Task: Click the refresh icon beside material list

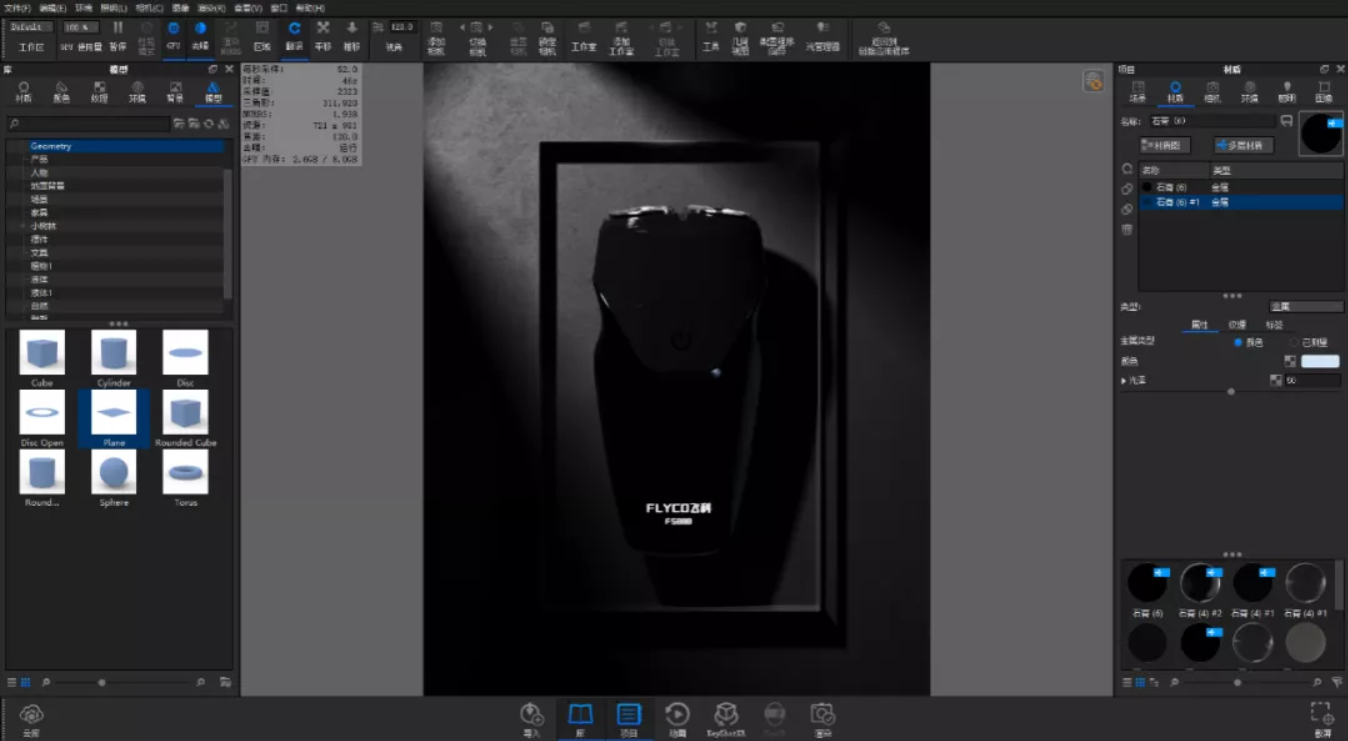Action: click(1127, 169)
